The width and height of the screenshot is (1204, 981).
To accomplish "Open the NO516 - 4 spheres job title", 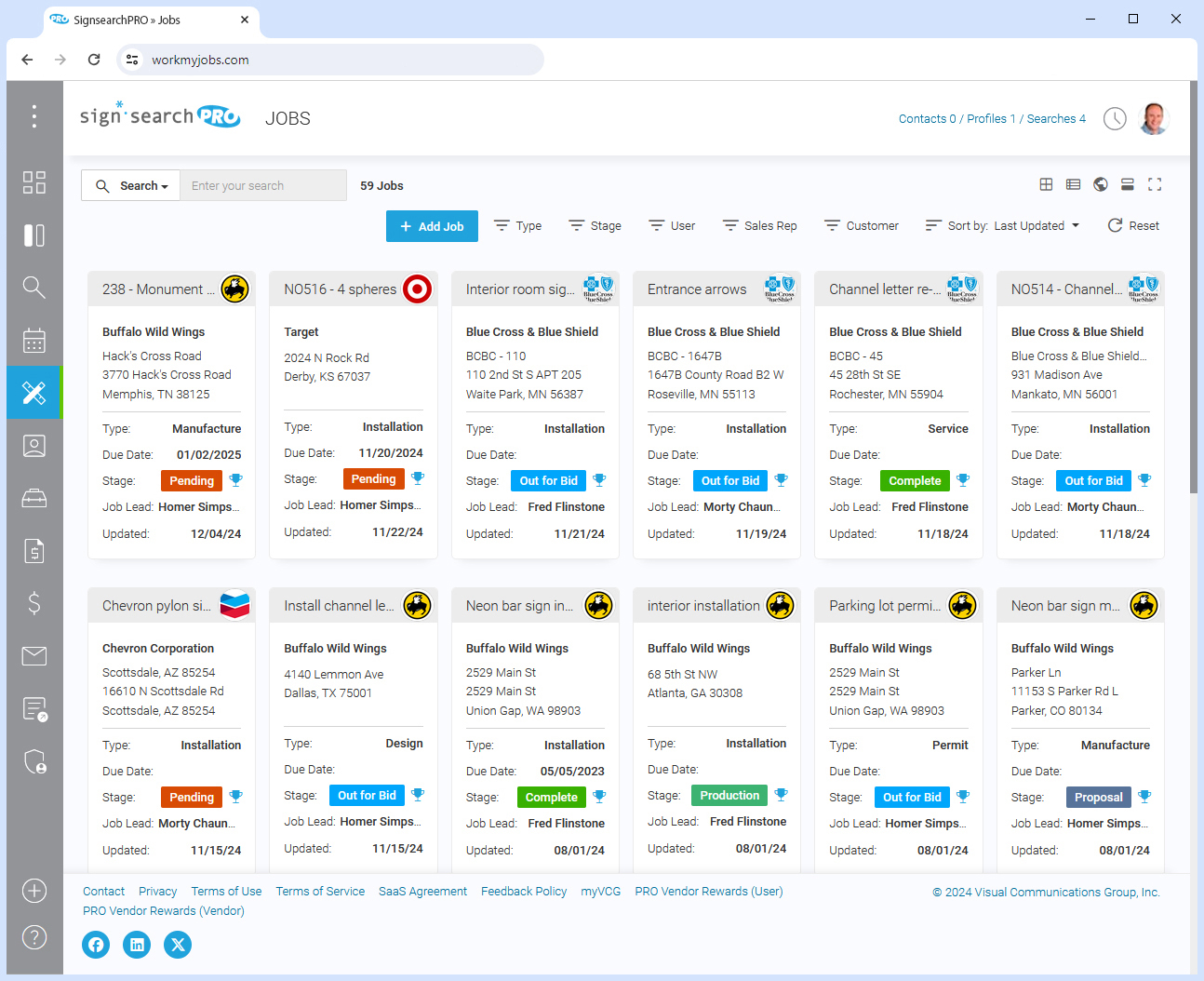I will [x=340, y=289].
